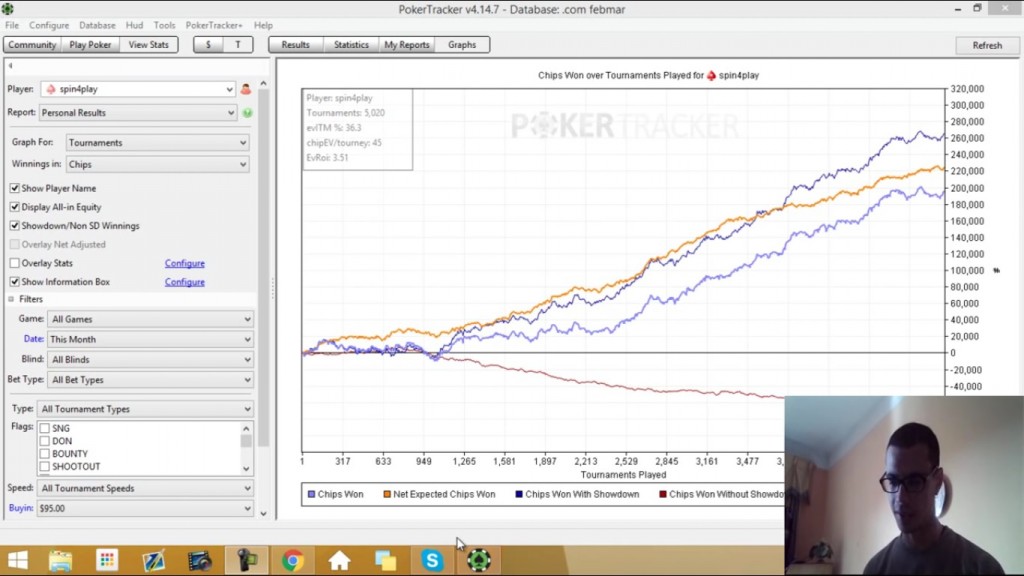Click the Refresh button
This screenshot has width=1024, height=576.
[987, 46]
